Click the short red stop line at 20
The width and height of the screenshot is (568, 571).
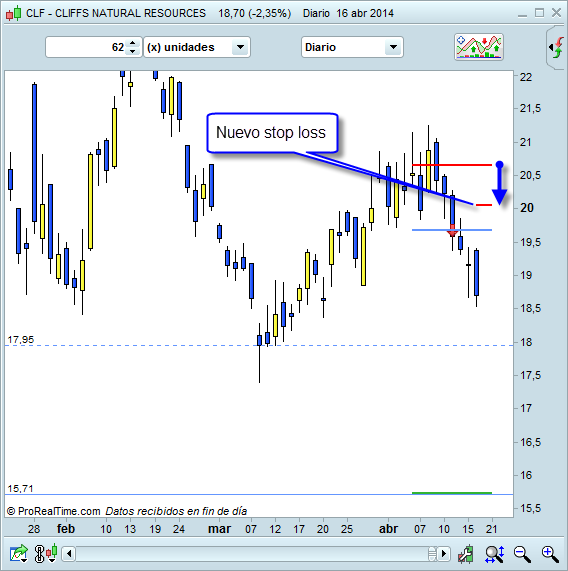point(484,205)
